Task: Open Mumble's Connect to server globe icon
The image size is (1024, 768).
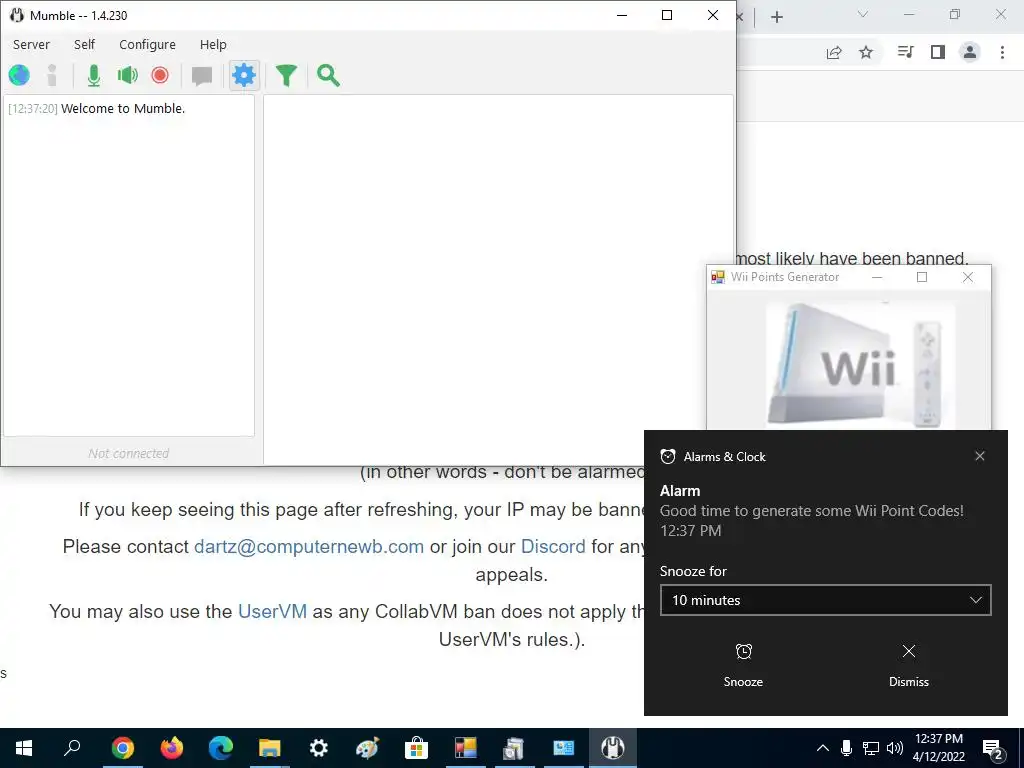Action: pos(19,75)
